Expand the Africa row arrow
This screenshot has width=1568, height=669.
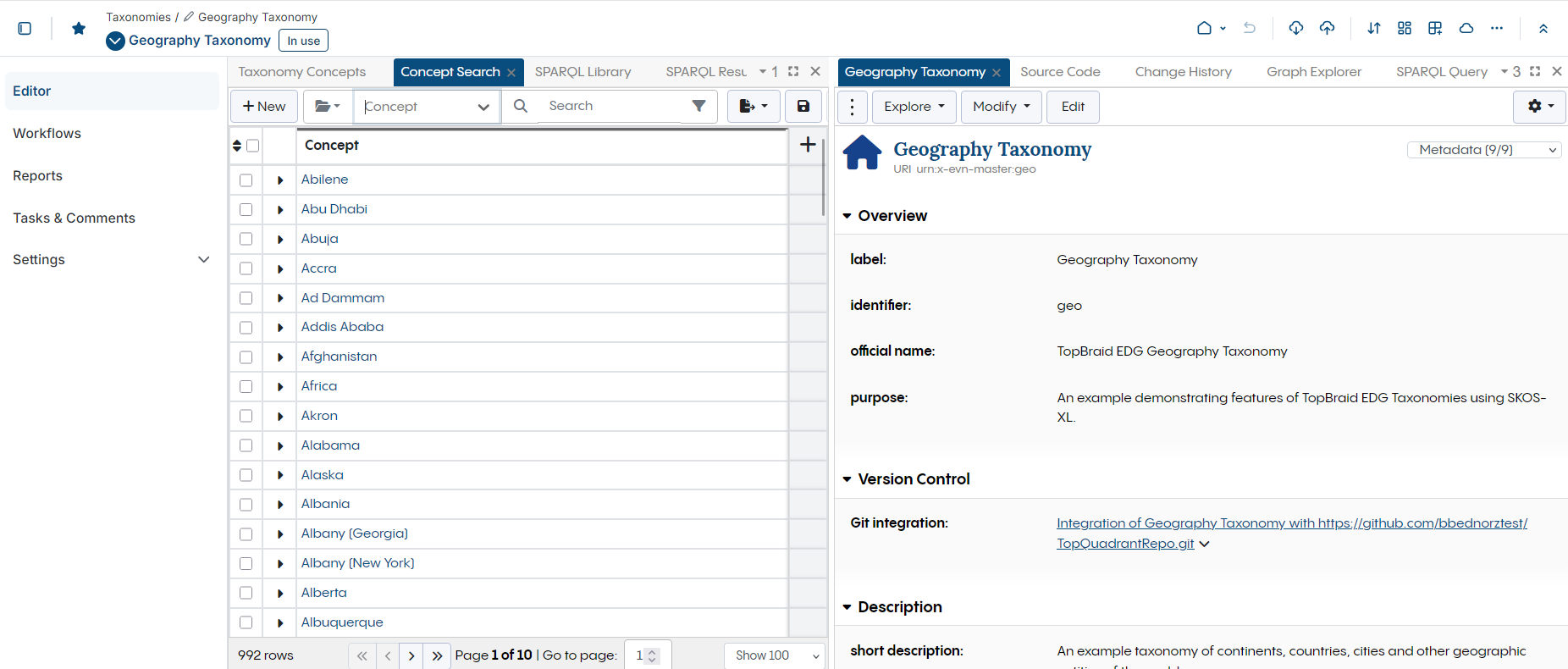pos(280,386)
